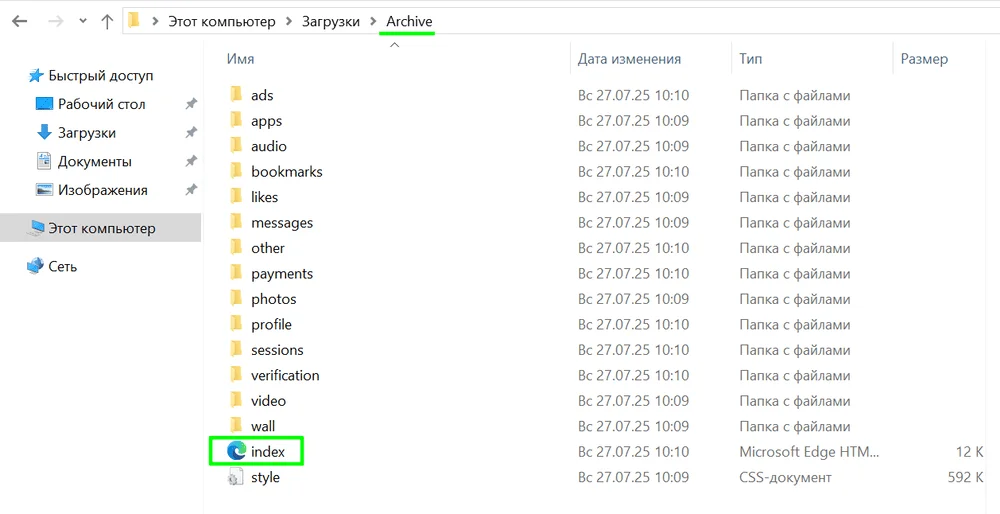Select 'Рабочий стол' in the sidebar
Image resolution: width=1000 pixels, height=514 pixels.
[101, 104]
